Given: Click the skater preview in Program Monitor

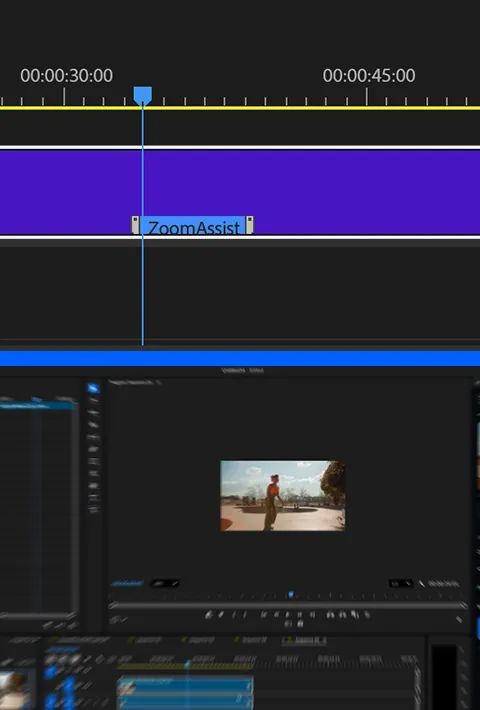Looking at the screenshot, I should click(283, 495).
